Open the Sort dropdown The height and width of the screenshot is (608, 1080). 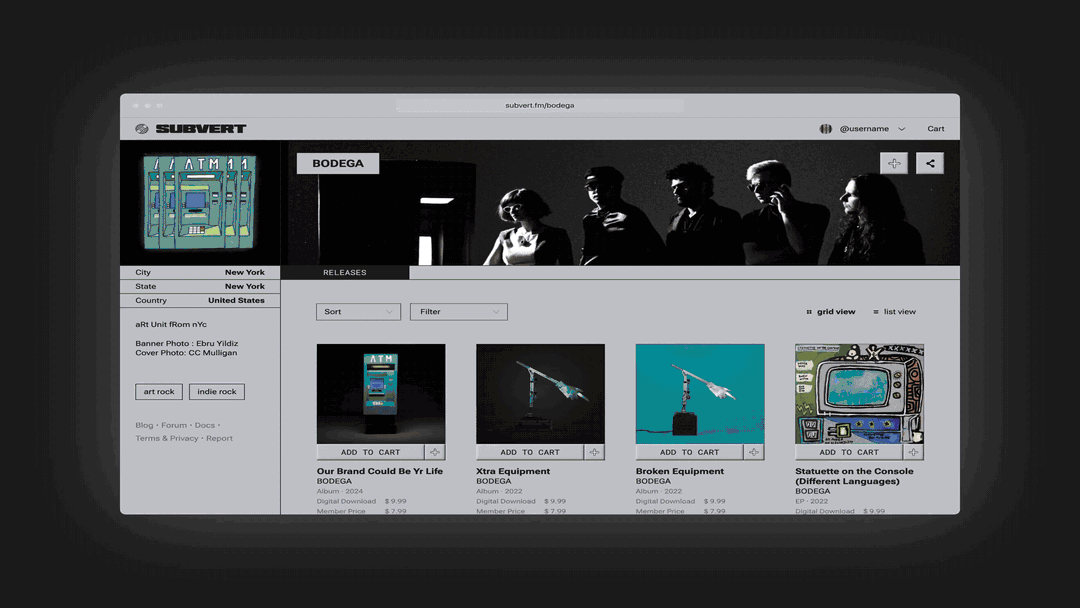pos(358,312)
